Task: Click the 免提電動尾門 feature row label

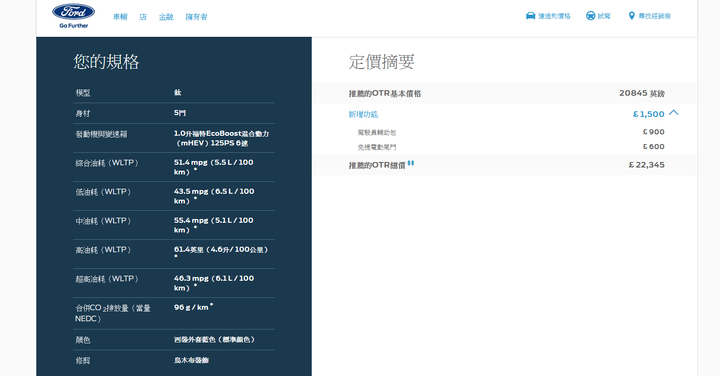Action: tap(377, 147)
